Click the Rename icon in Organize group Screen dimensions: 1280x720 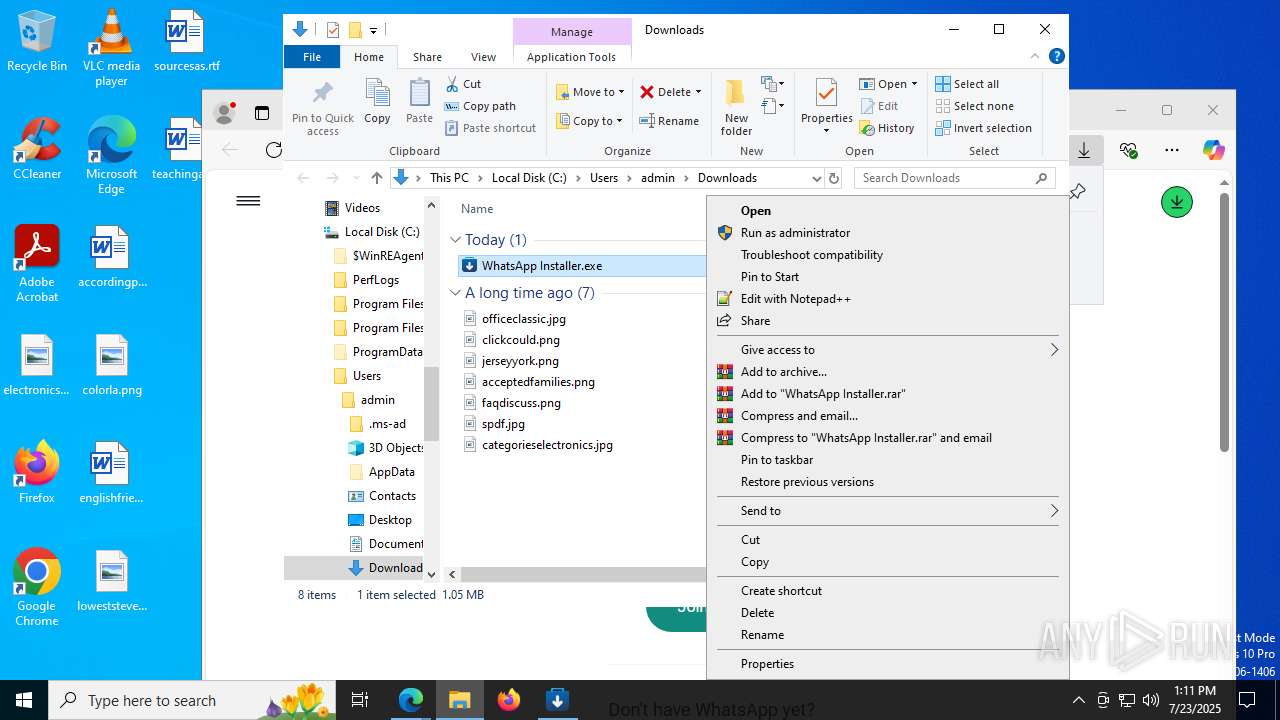coord(647,121)
